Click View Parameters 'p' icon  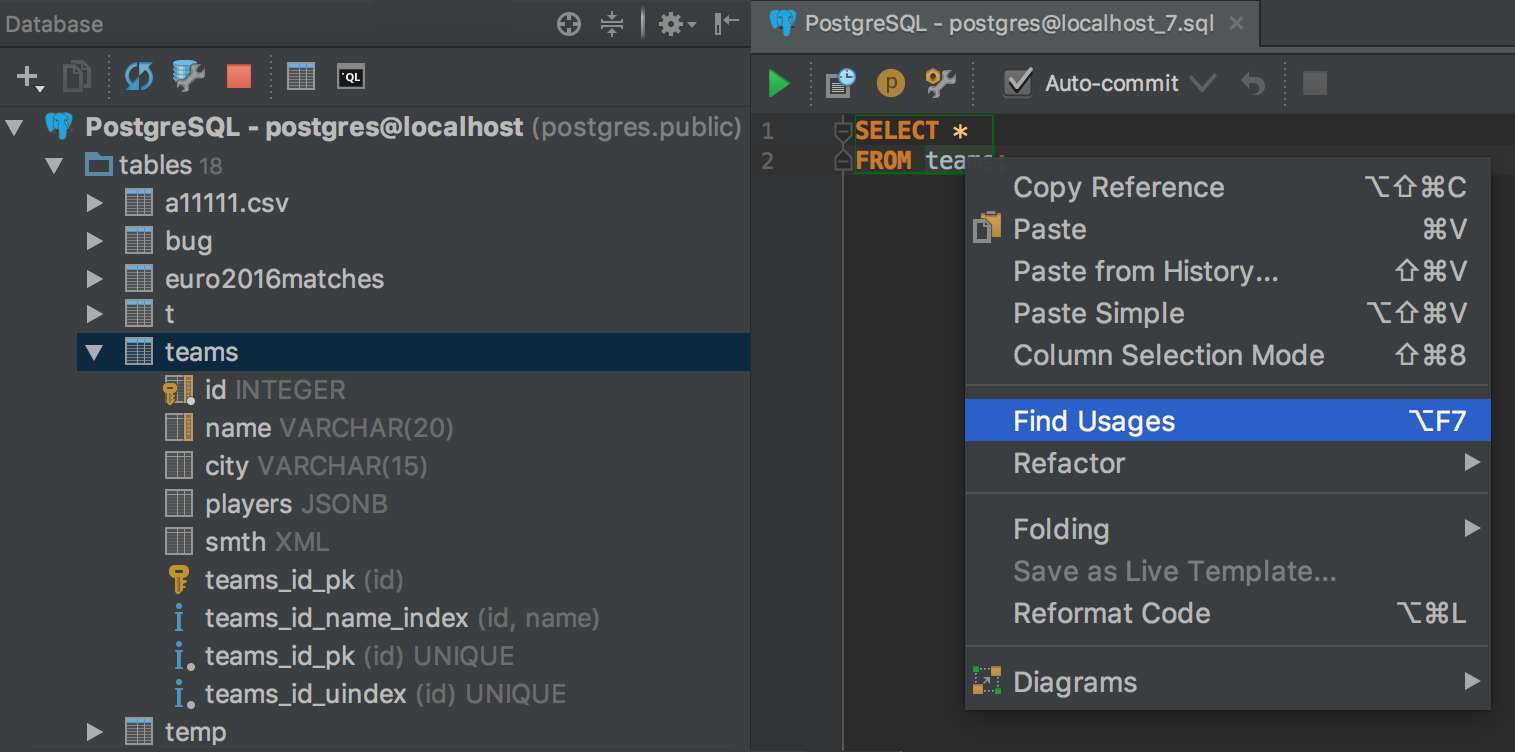coord(890,83)
